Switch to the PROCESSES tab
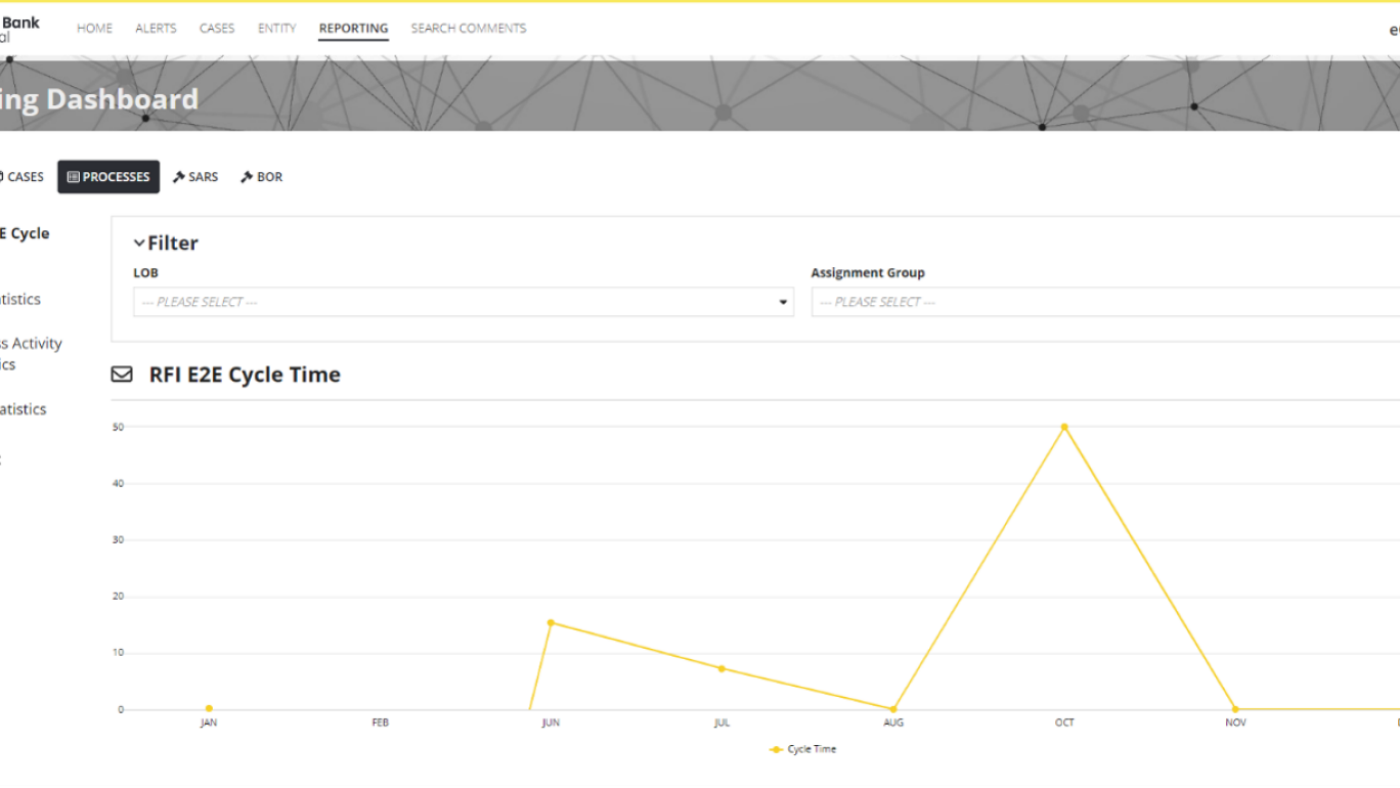 108,177
